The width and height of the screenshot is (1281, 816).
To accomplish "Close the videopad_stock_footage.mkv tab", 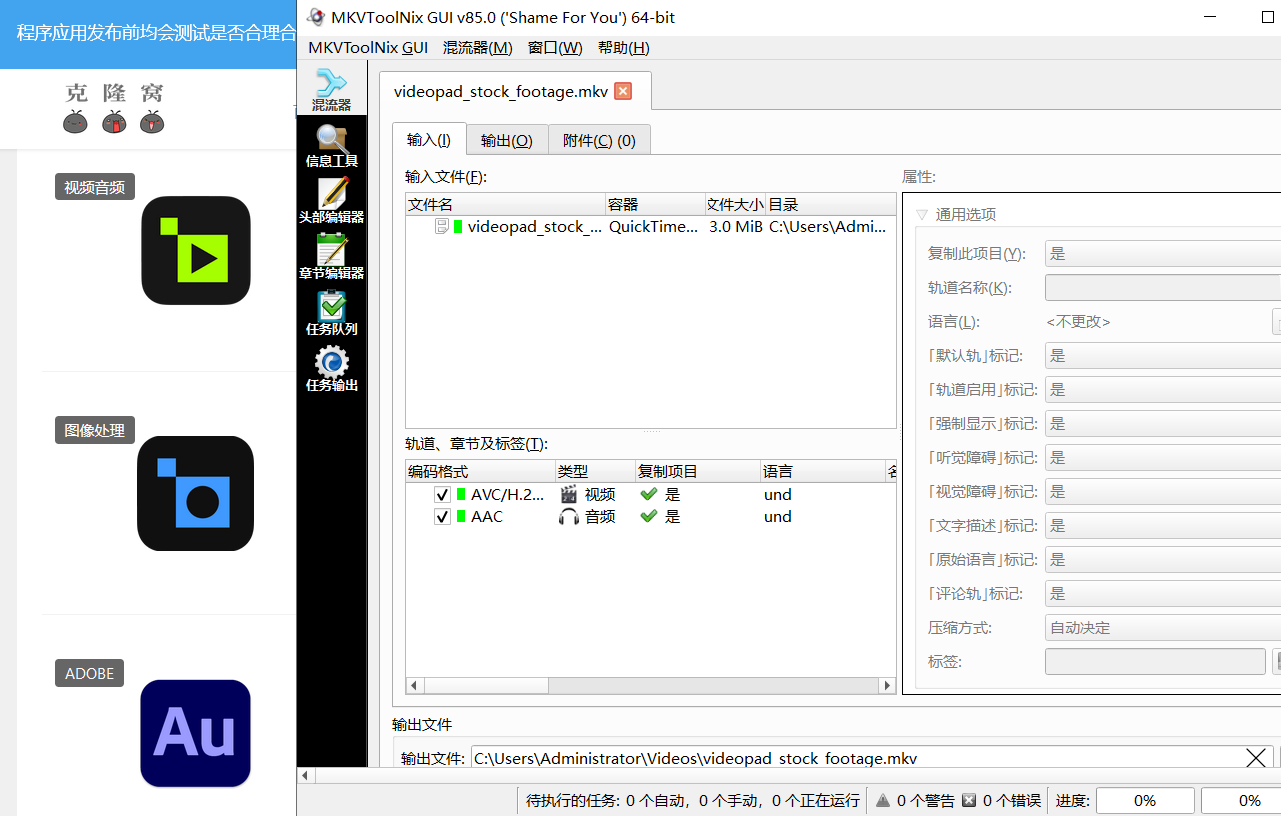I will tap(623, 91).
